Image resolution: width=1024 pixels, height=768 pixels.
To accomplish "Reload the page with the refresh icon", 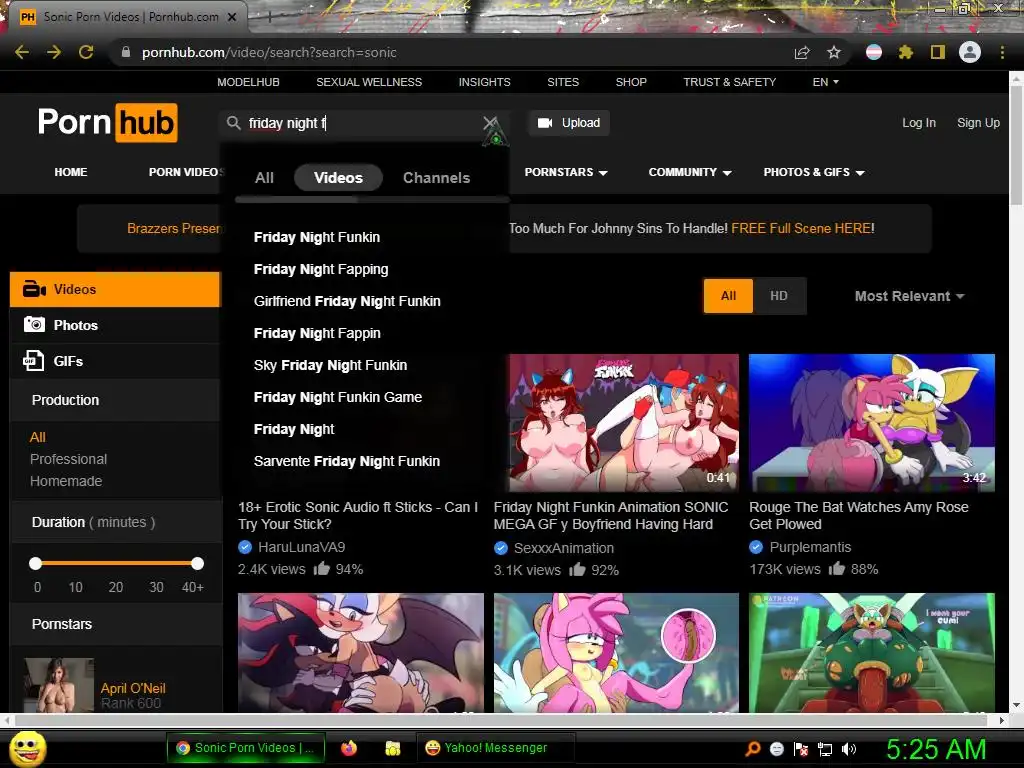I will tap(86, 52).
